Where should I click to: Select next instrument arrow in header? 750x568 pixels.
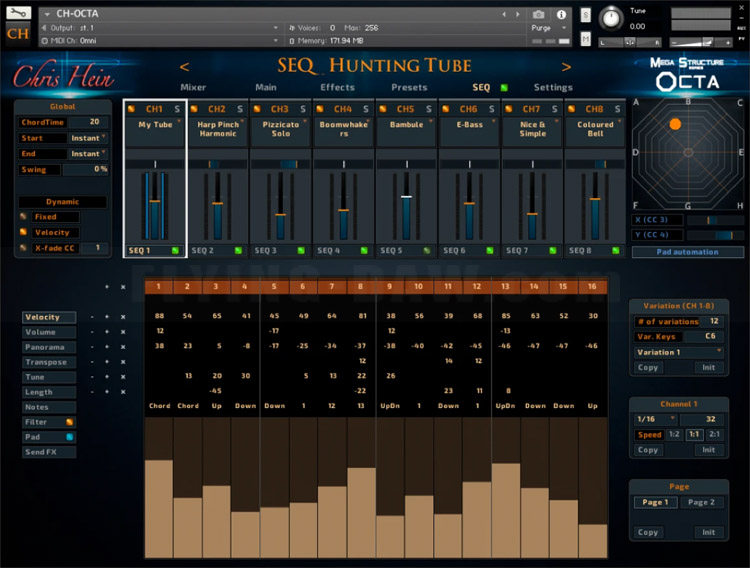coord(517,14)
